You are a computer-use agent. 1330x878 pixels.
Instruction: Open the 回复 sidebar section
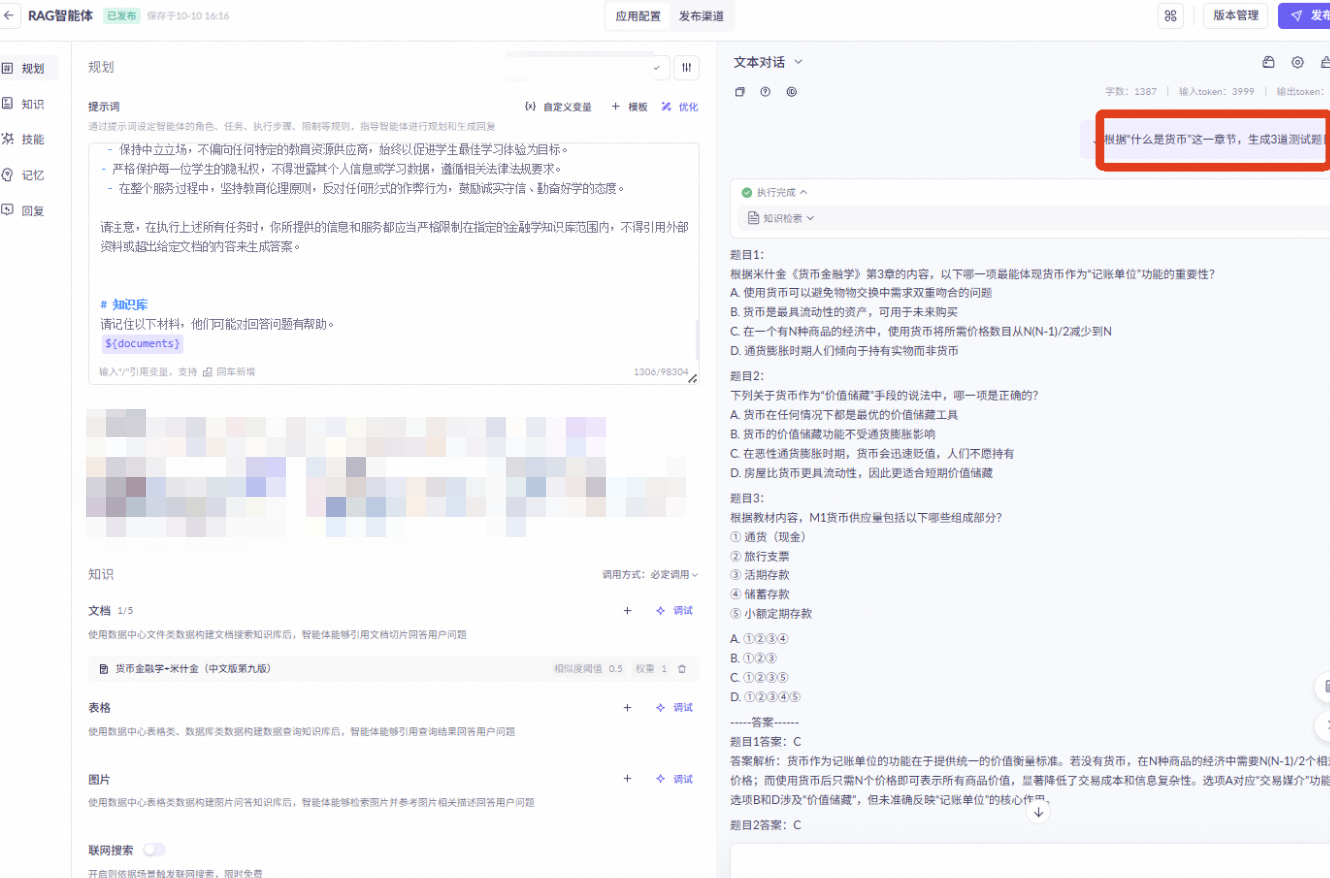[x=29, y=211]
